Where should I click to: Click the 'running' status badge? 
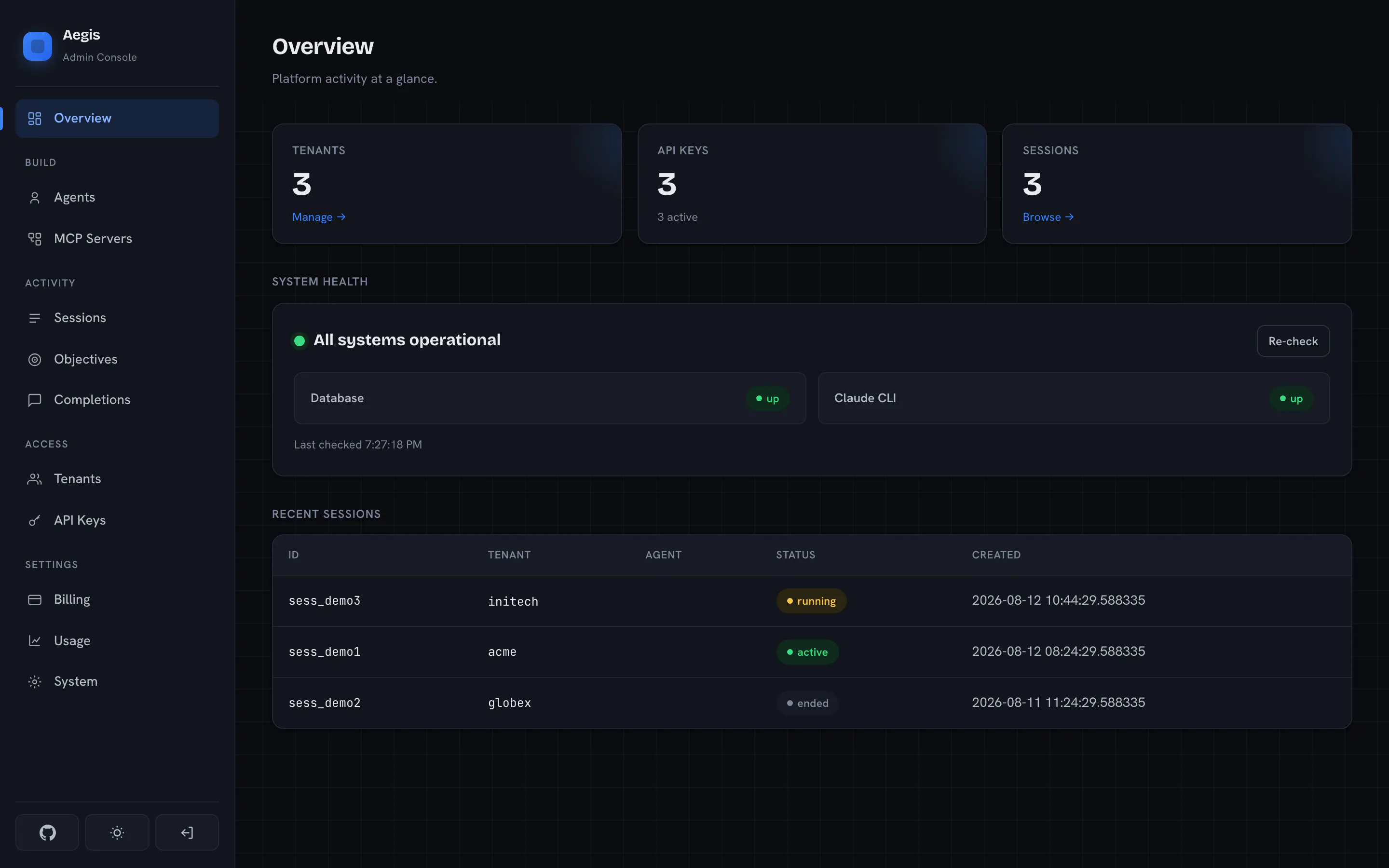point(811,601)
